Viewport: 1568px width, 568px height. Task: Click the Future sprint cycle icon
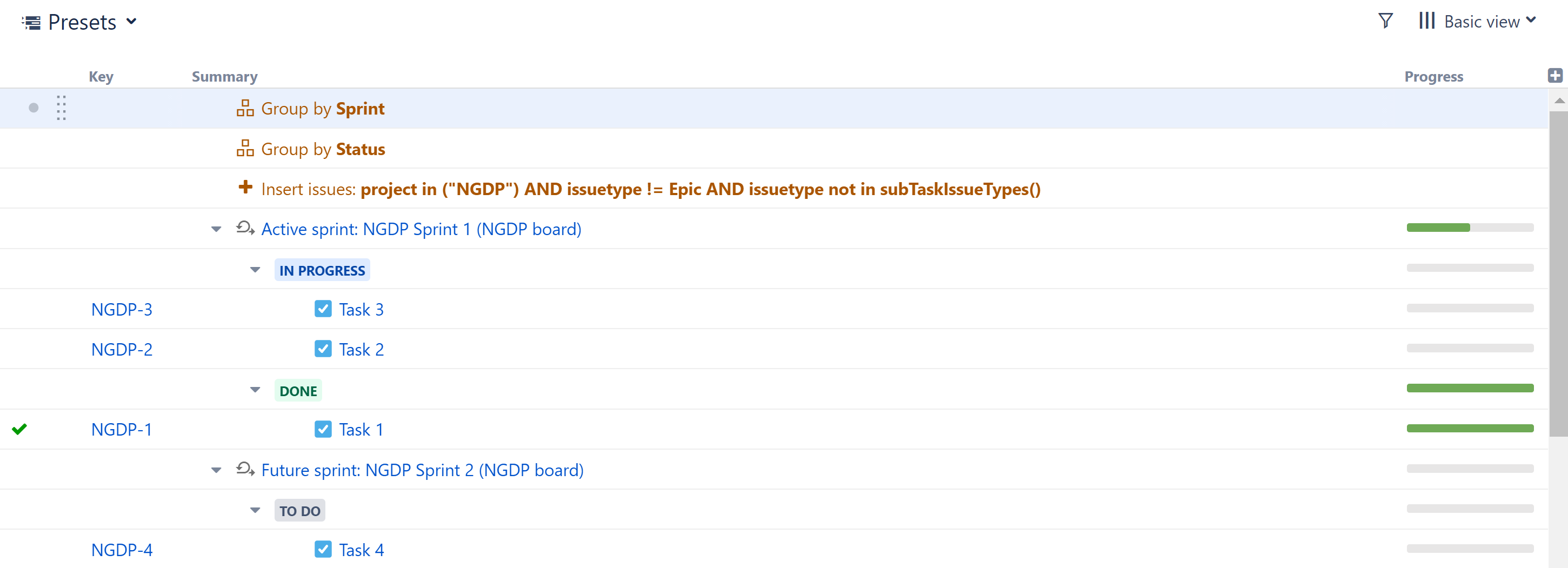click(245, 469)
